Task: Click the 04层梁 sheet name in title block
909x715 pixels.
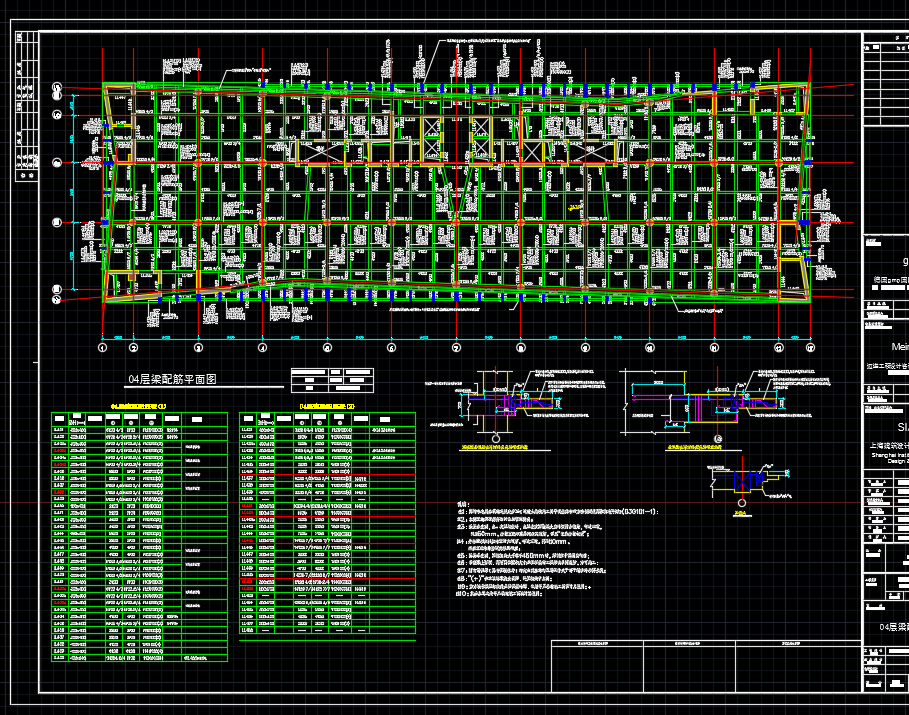Action: click(x=893, y=627)
